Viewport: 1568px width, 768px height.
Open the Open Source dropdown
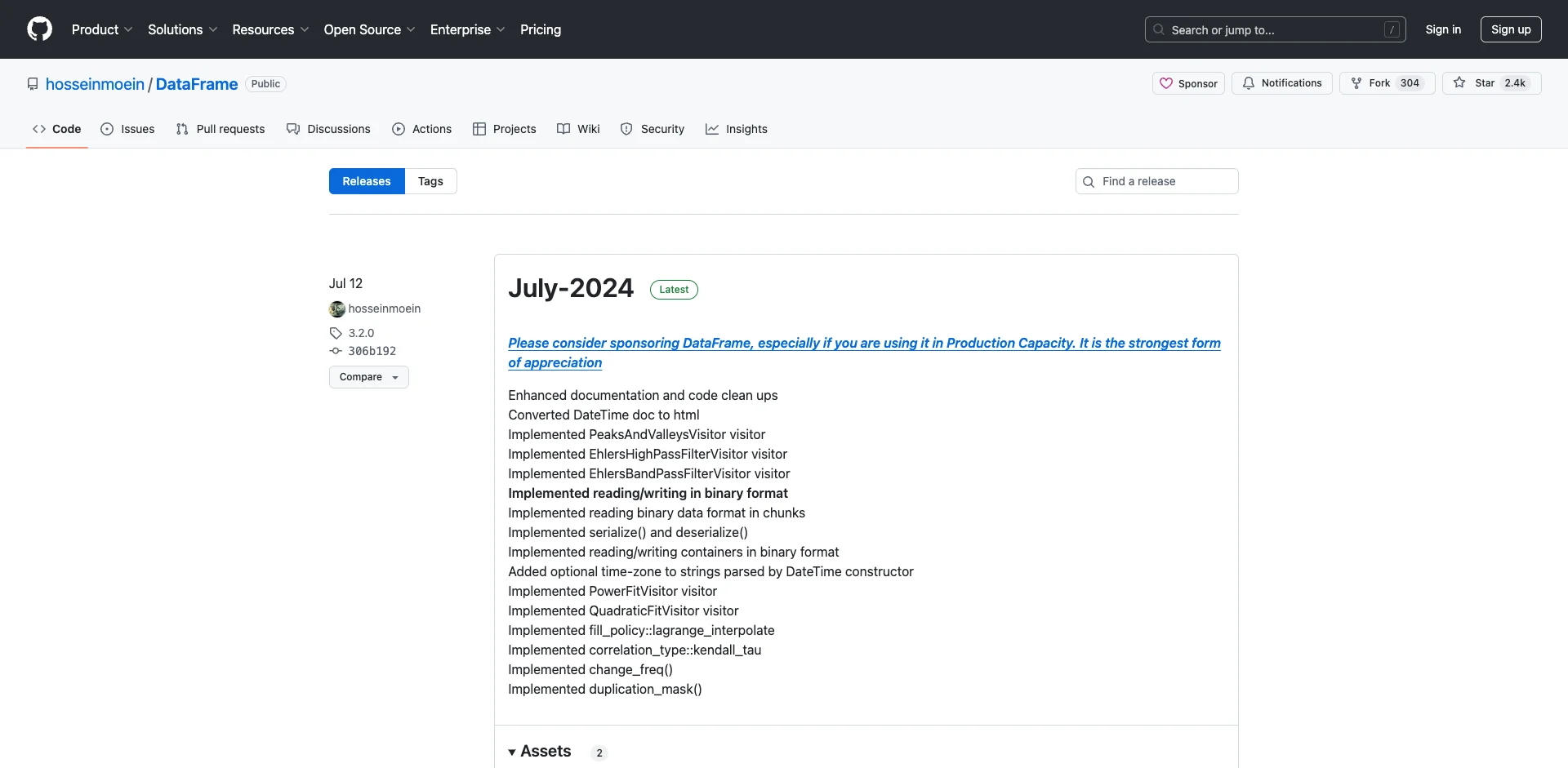click(x=369, y=29)
